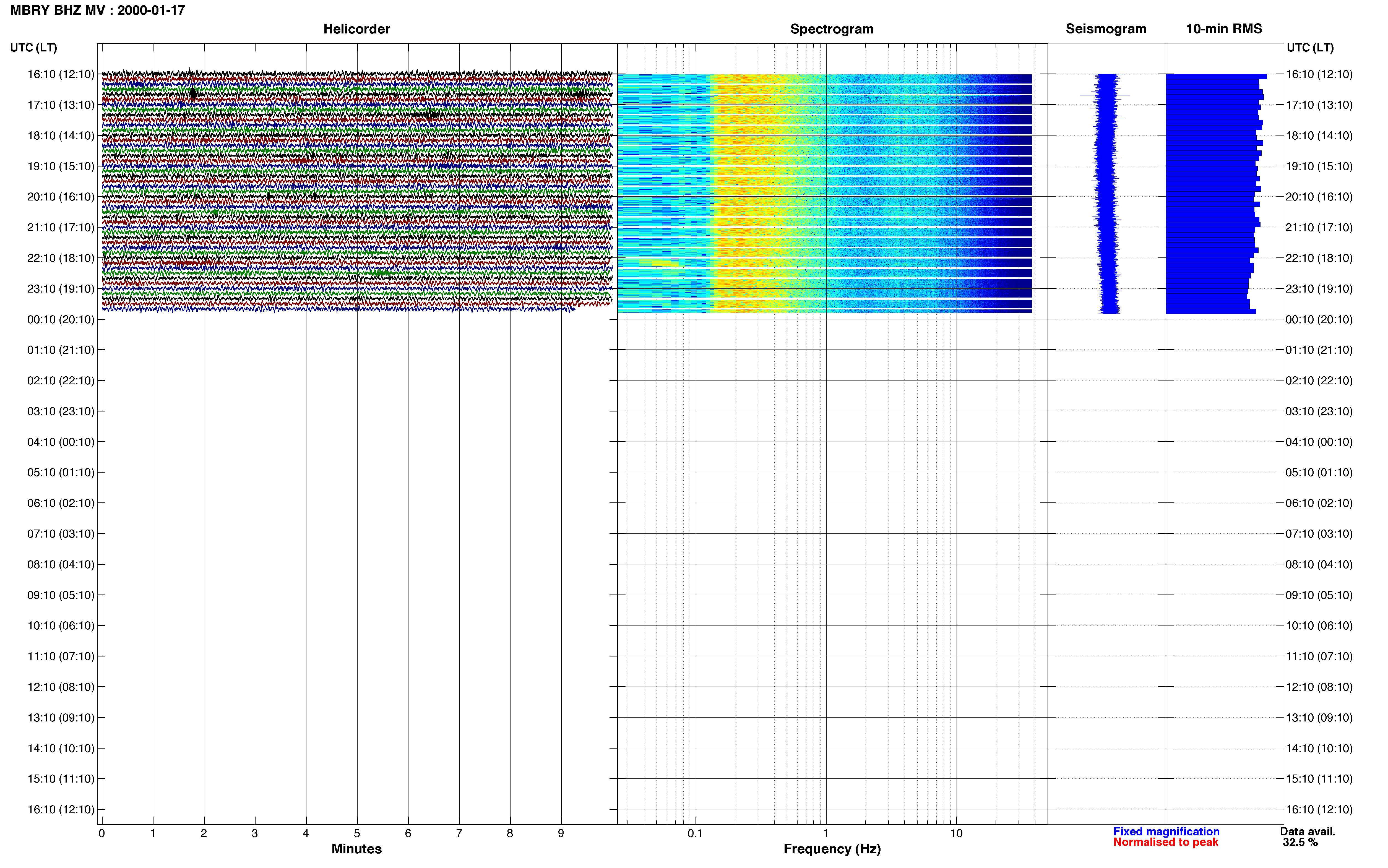The width and height of the screenshot is (1388, 868).
Task: Click left time label '19:10 (15:10)'
Action: tap(61, 166)
